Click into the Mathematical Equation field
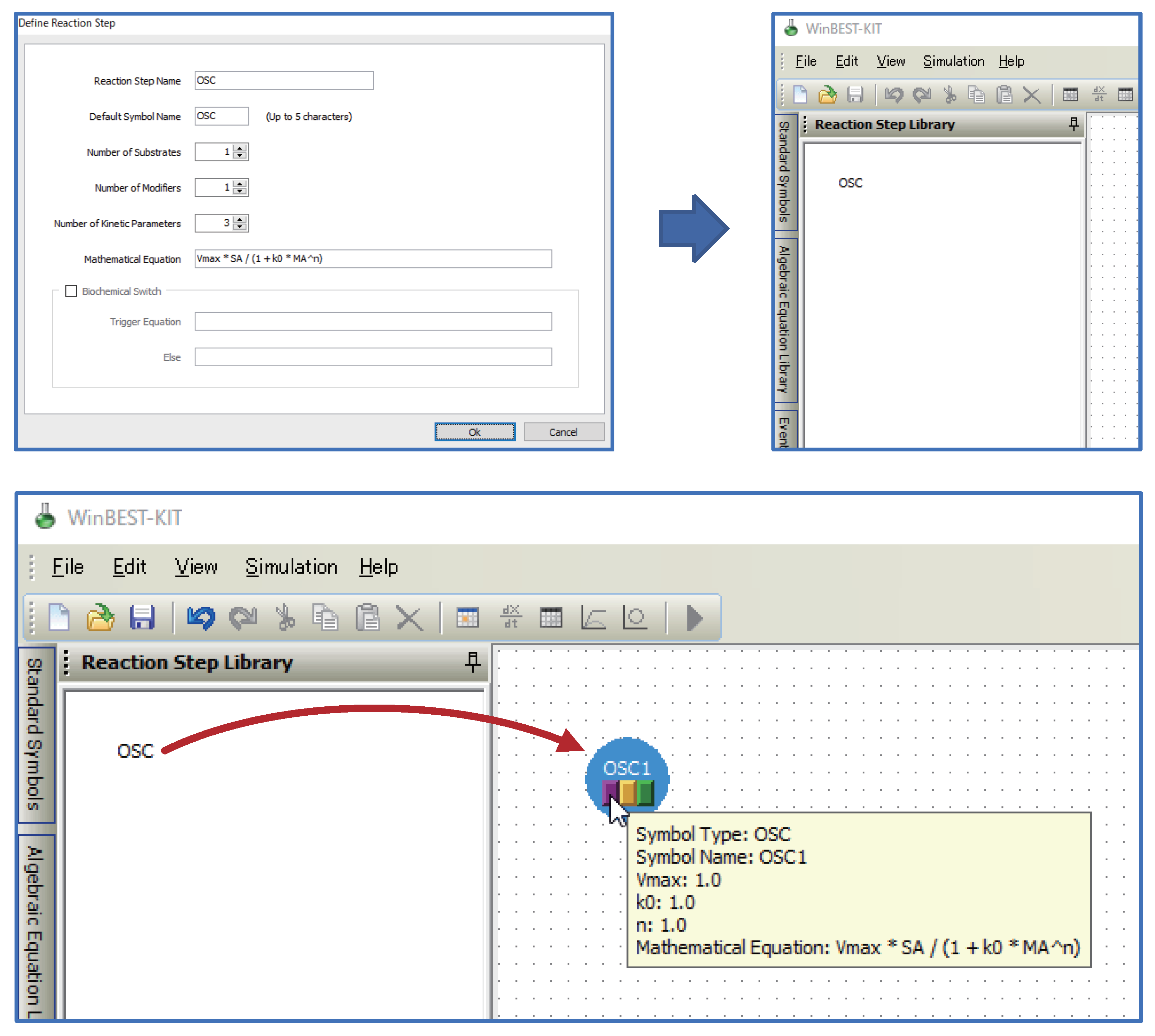The height and width of the screenshot is (1036, 1155). pyautogui.click(x=373, y=258)
